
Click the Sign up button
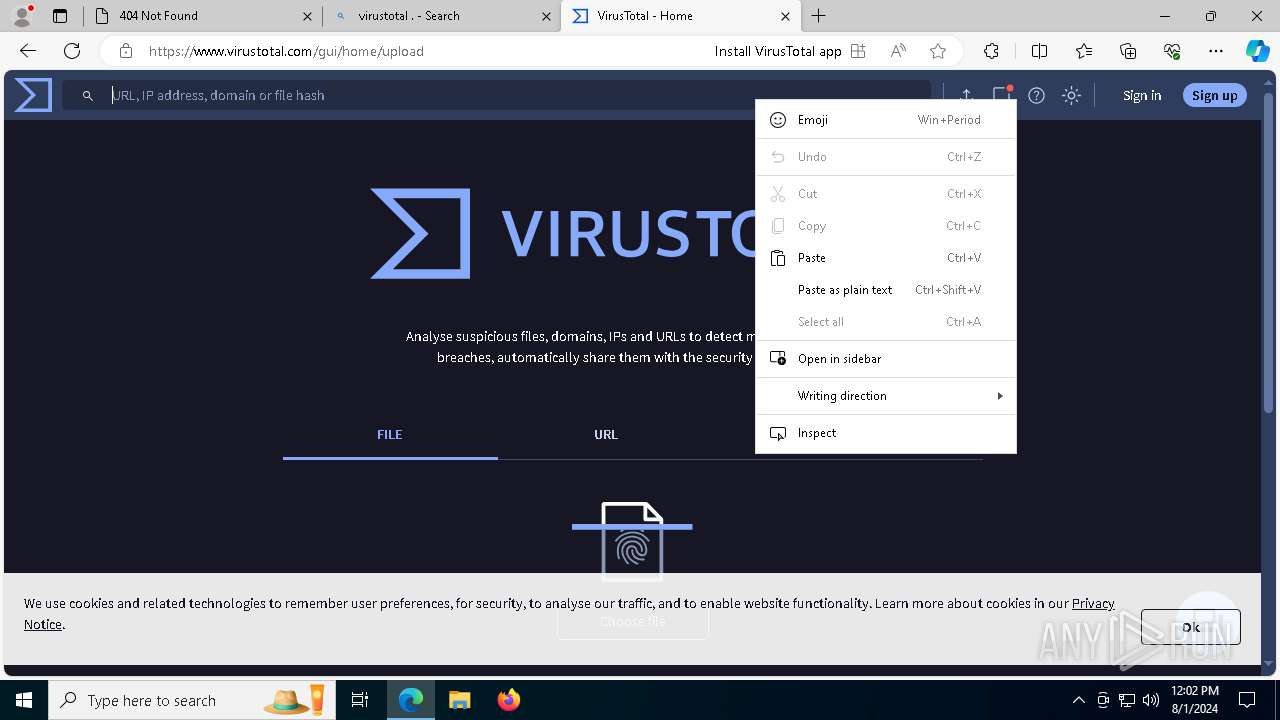click(1214, 95)
